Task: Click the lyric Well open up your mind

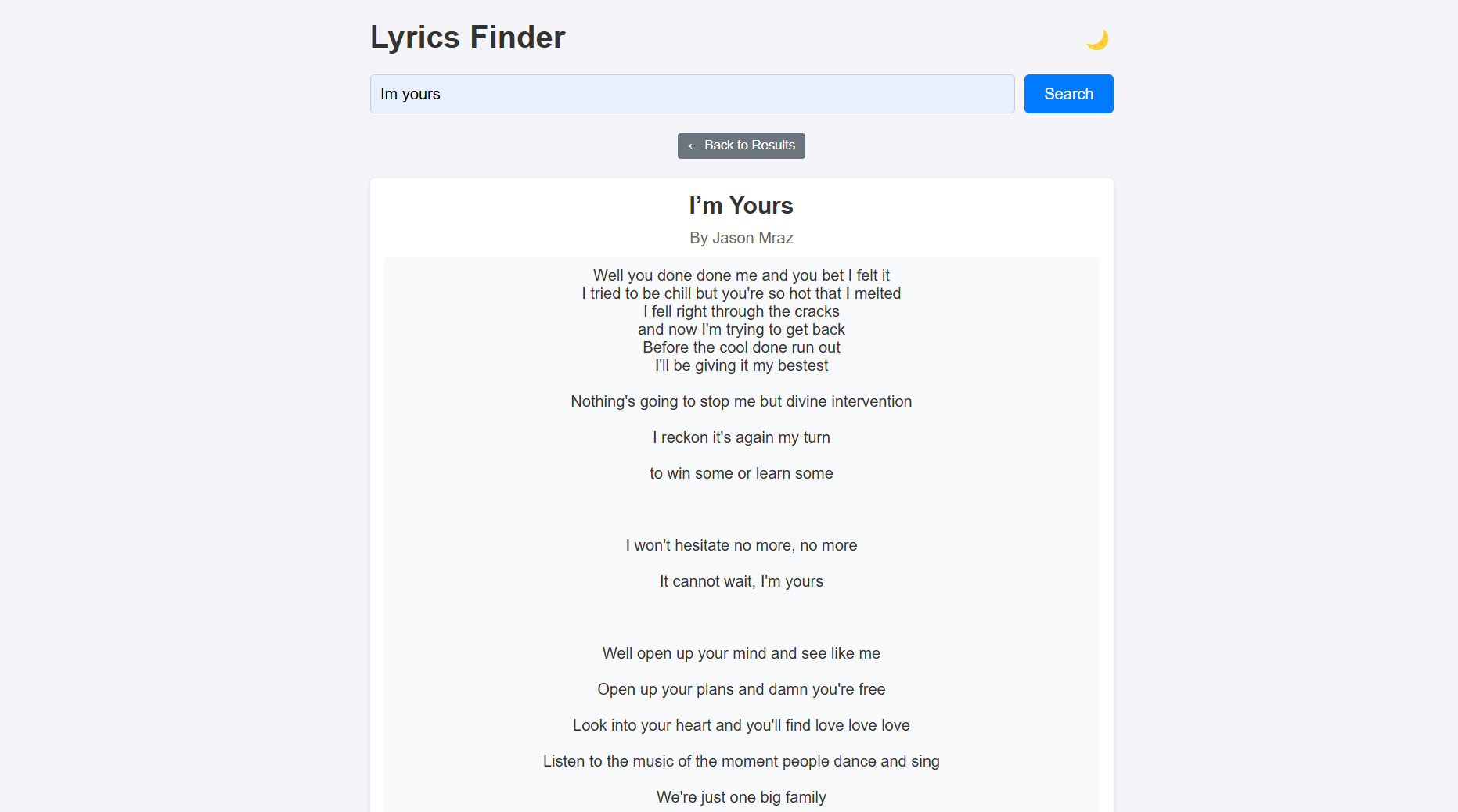Action: tap(741, 653)
